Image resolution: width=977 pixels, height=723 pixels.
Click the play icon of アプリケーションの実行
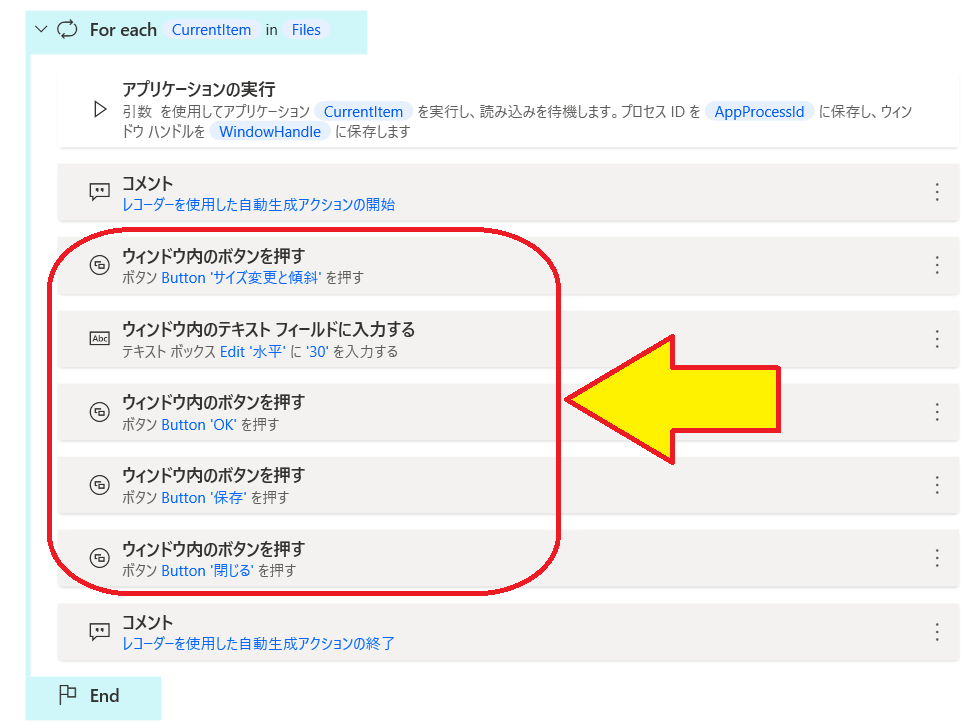tap(99, 110)
